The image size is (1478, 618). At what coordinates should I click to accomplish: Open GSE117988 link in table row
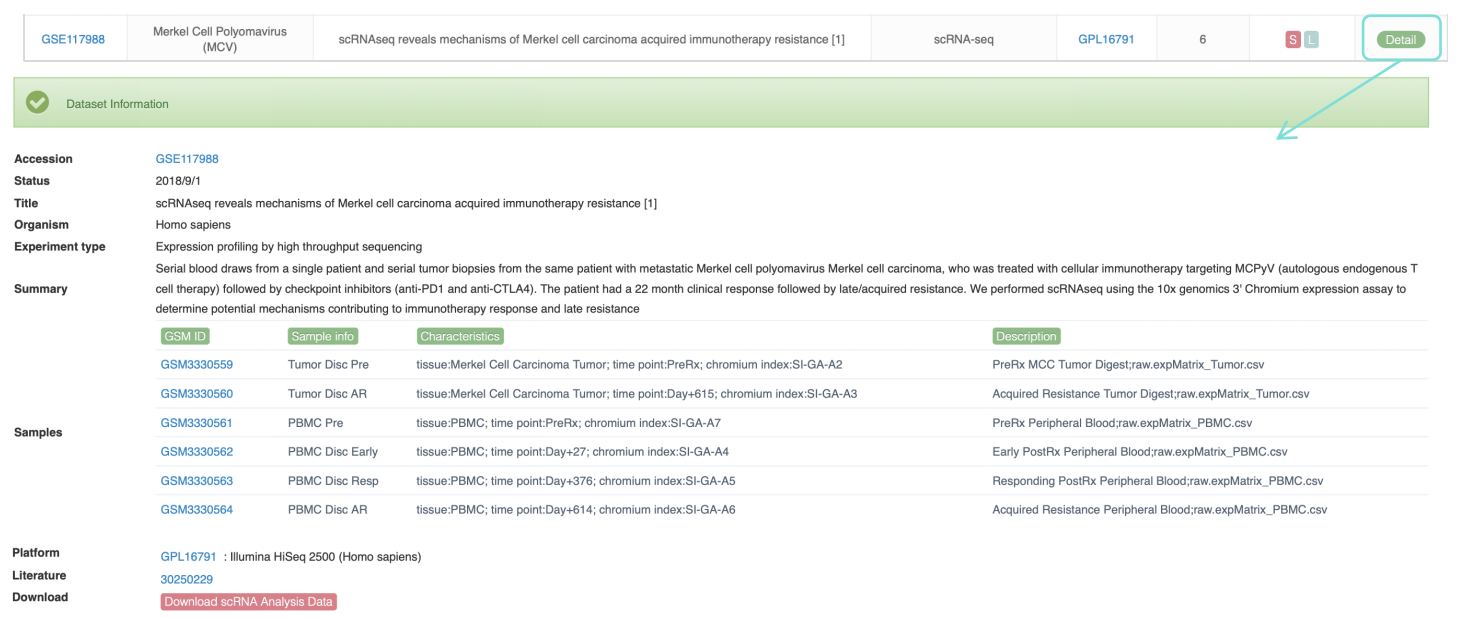click(73, 40)
